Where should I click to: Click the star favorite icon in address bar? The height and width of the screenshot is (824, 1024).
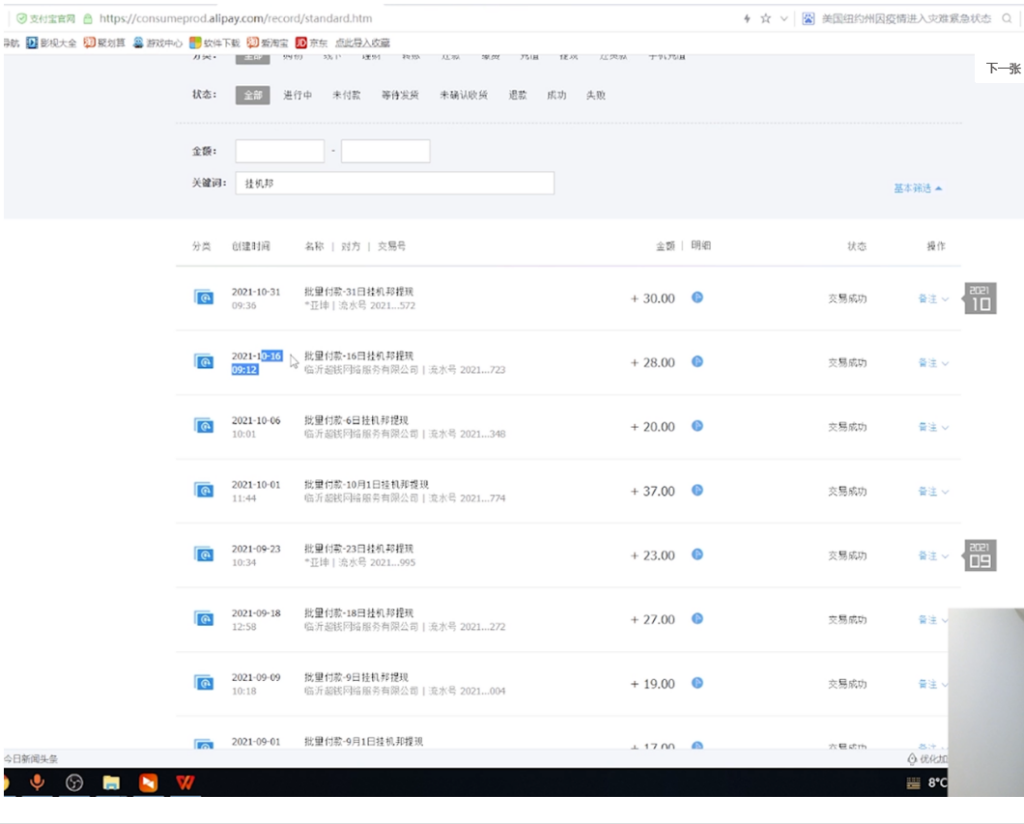click(765, 18)
